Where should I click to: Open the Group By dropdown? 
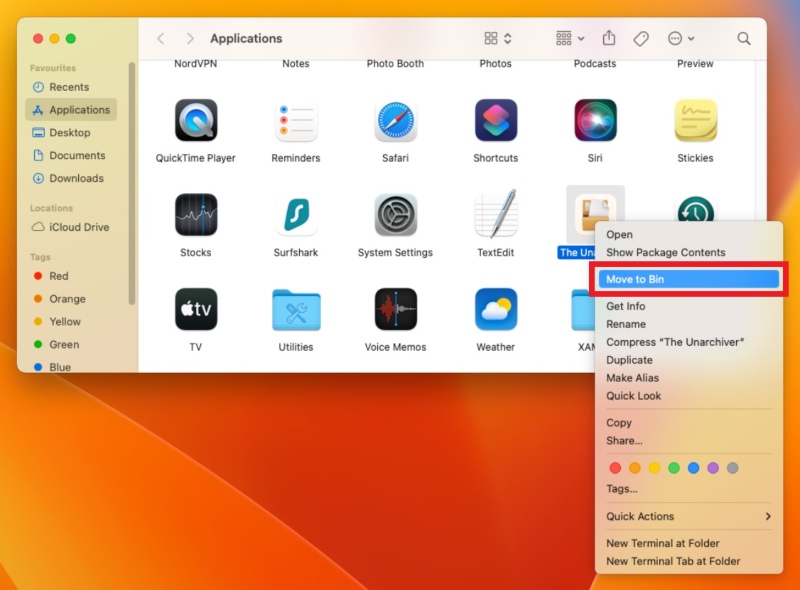[x=570, y=38]
